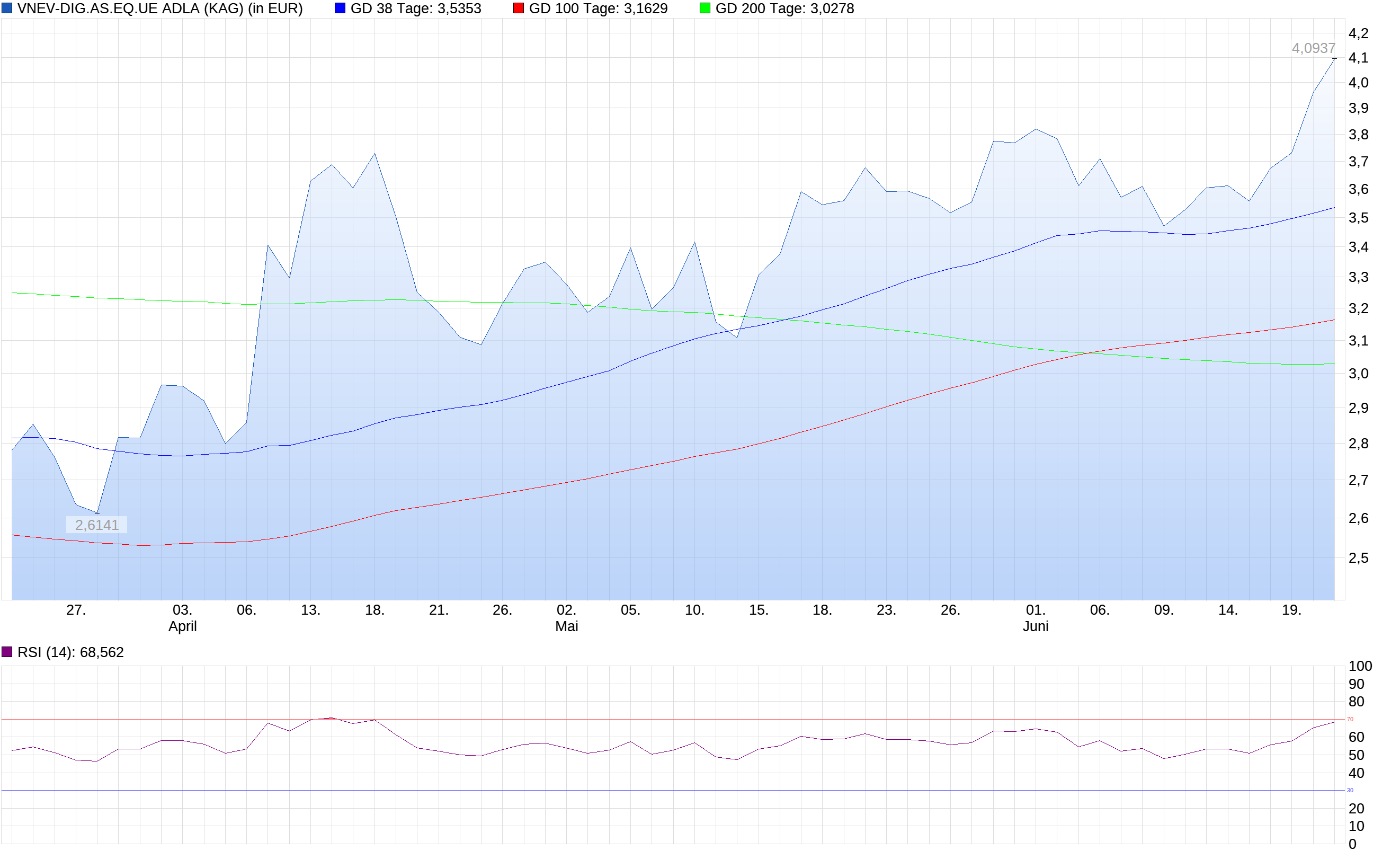The width and height of the screenshot is (1400, 859).
Task: Click the blue VNEV-DIG.AS.EQ.UE ADLA legend swatch
Action: [8, 8]
